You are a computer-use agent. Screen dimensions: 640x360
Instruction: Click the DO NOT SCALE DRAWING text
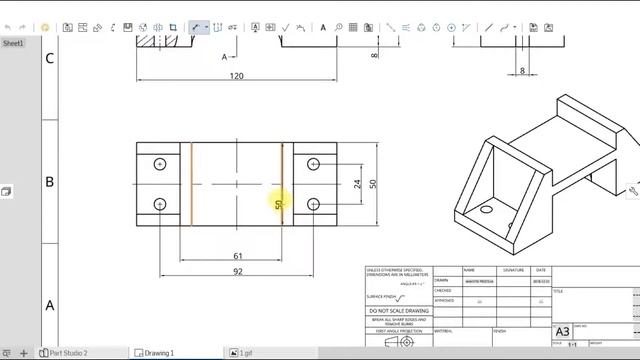point(399,311)
